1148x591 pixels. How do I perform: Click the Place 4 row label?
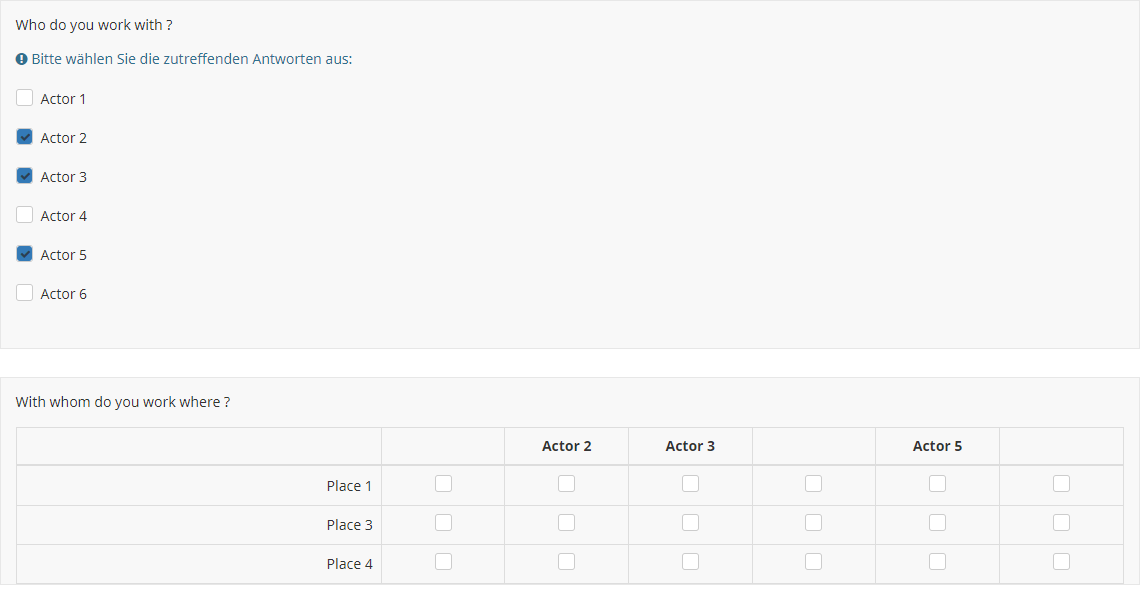point(349,564)
